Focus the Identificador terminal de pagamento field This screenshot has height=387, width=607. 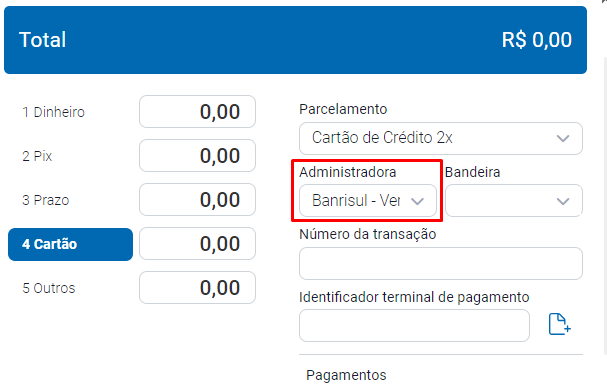(414, 325)
